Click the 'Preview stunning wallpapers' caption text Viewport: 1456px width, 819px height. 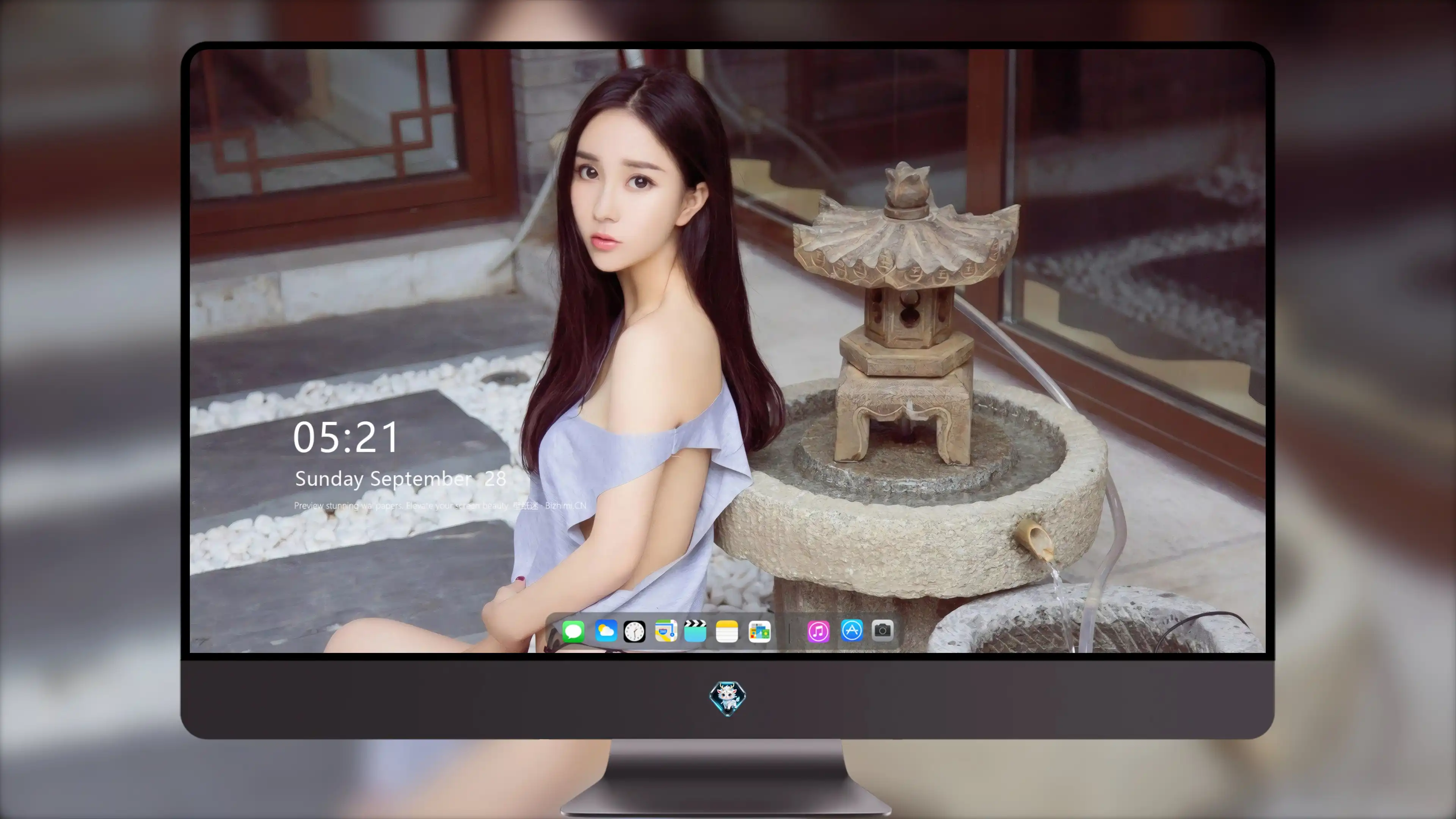tap(440, 505)
